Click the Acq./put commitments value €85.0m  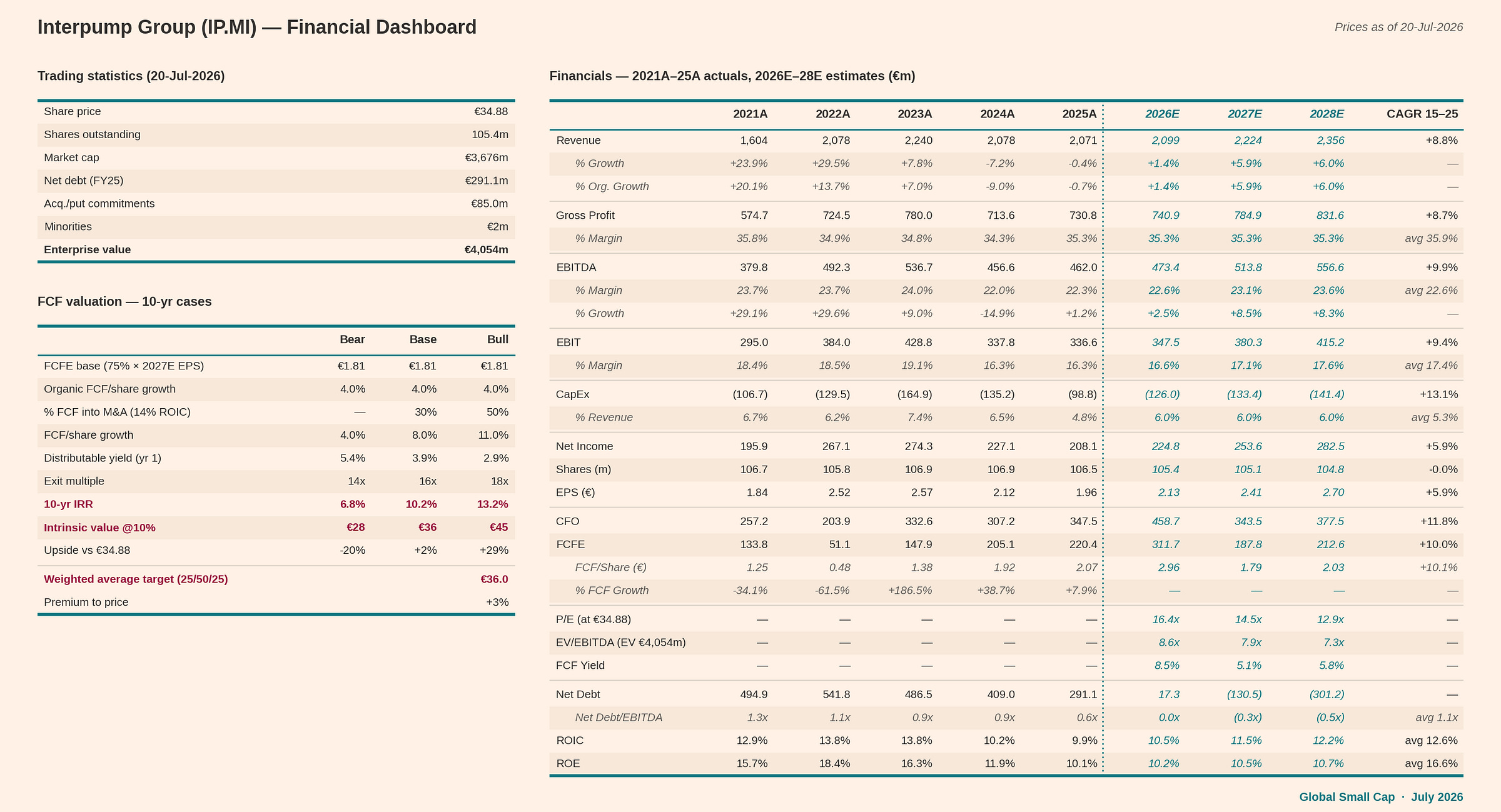point(489,204)
